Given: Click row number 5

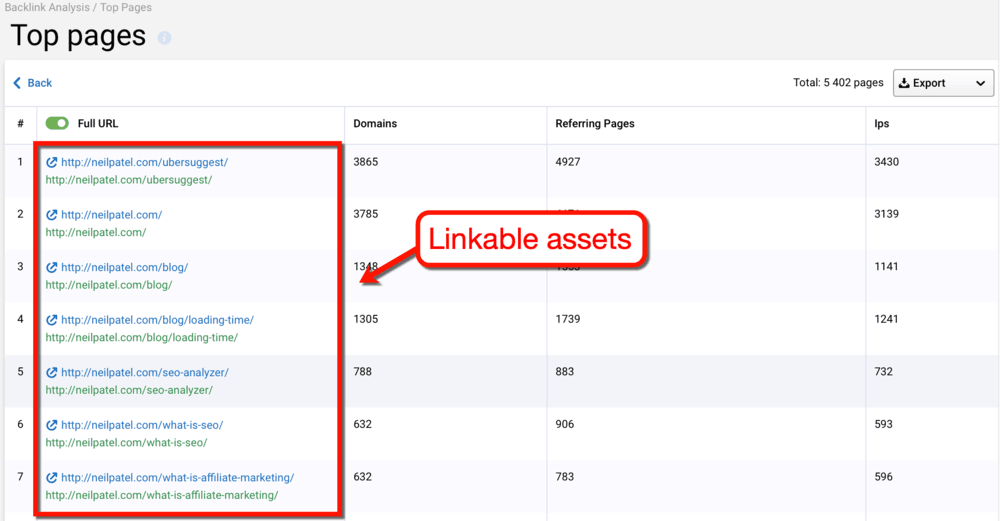Looking at the screenshot, I should click(x=20, y=372).
